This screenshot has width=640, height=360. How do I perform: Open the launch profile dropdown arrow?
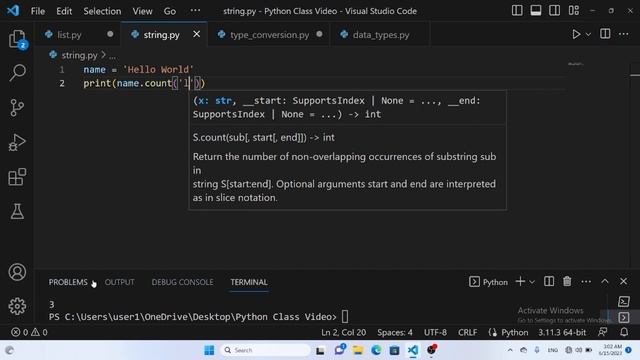[532, 282]
